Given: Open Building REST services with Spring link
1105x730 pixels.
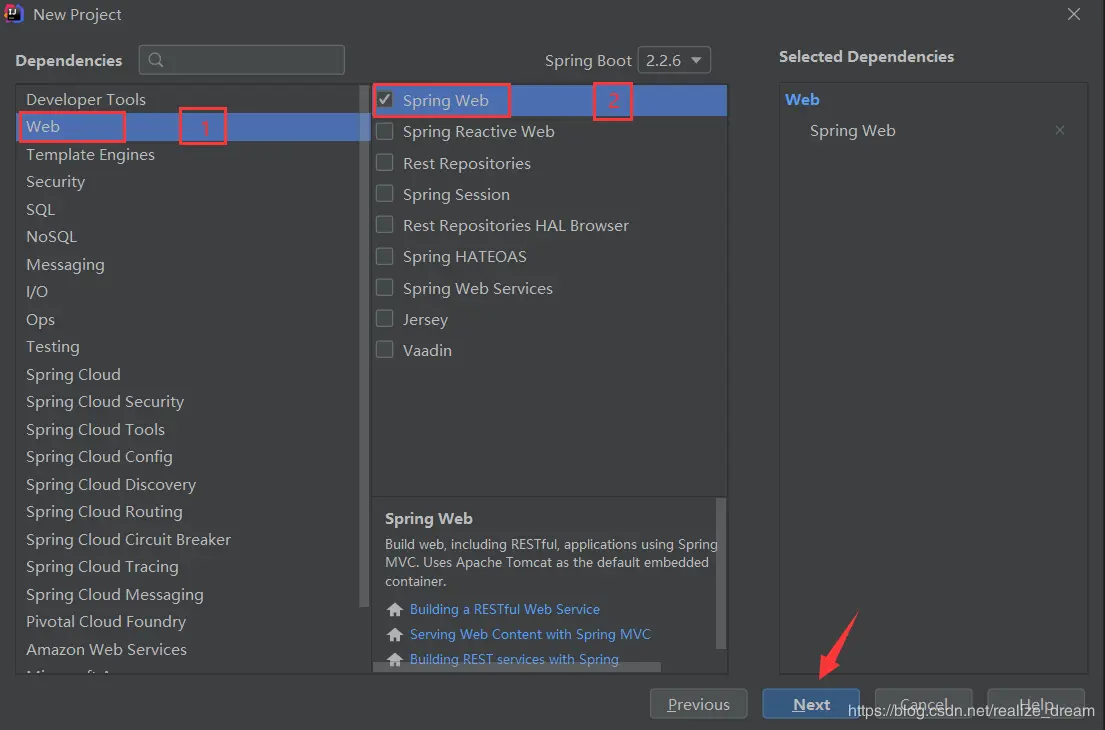Looking at the screenshot, I should (x=514, y=659).
